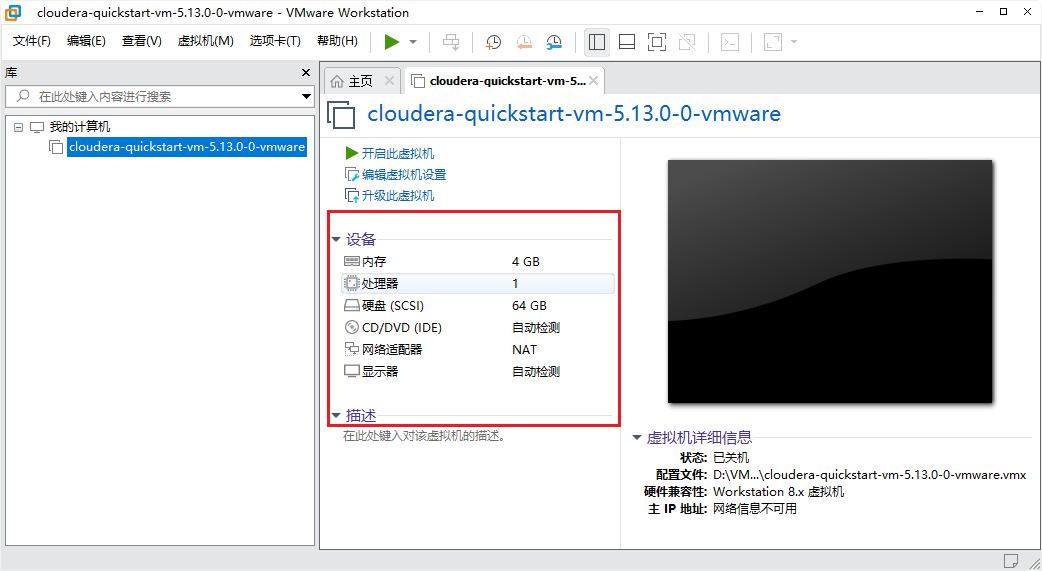Close the 主页 tab
Viewport: 1042px width, 571px height.
(389, 81)
